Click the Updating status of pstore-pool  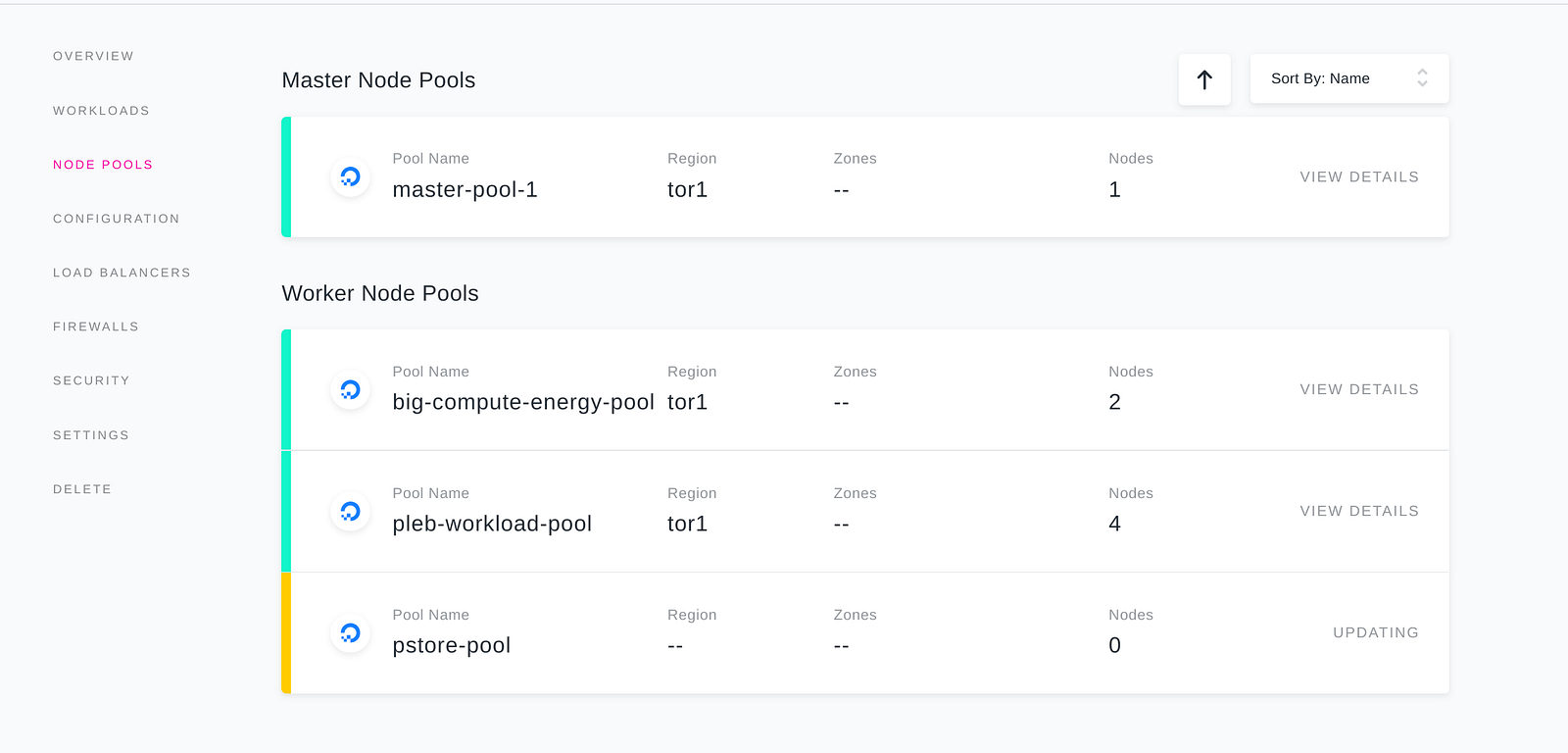pos(1375,632)
